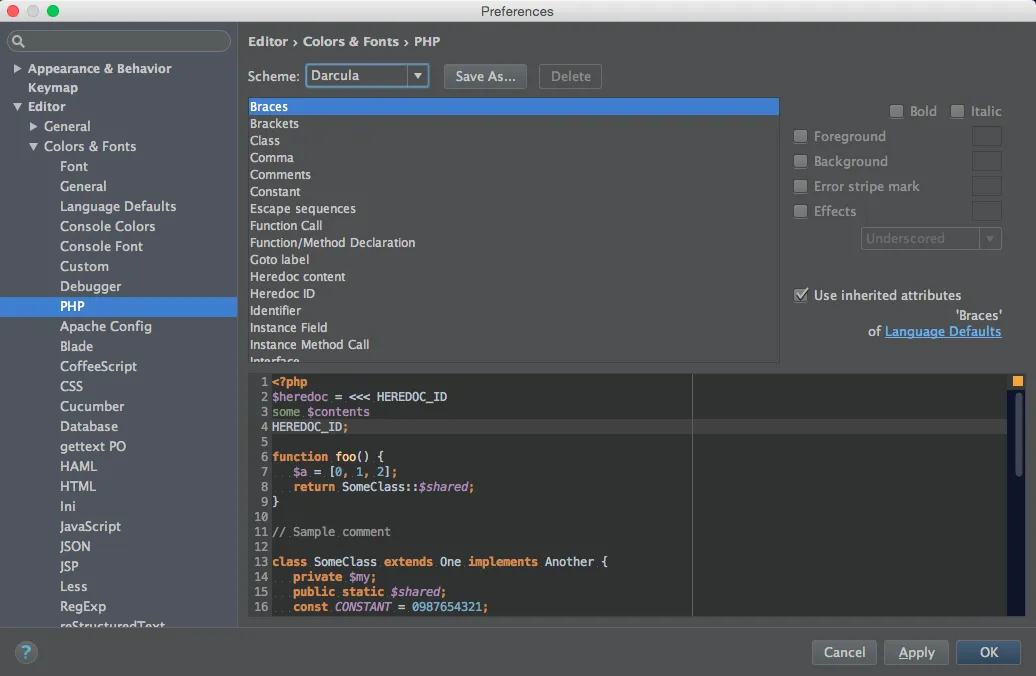Select Function/Method Declaration in the list

coord(513,243)
